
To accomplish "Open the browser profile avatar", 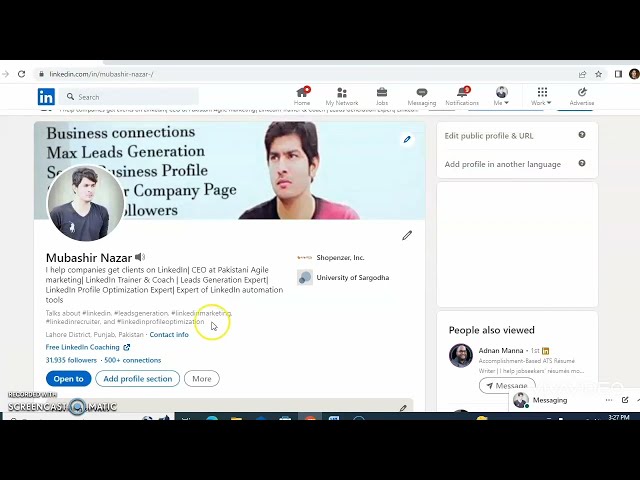I will point(634,74).
